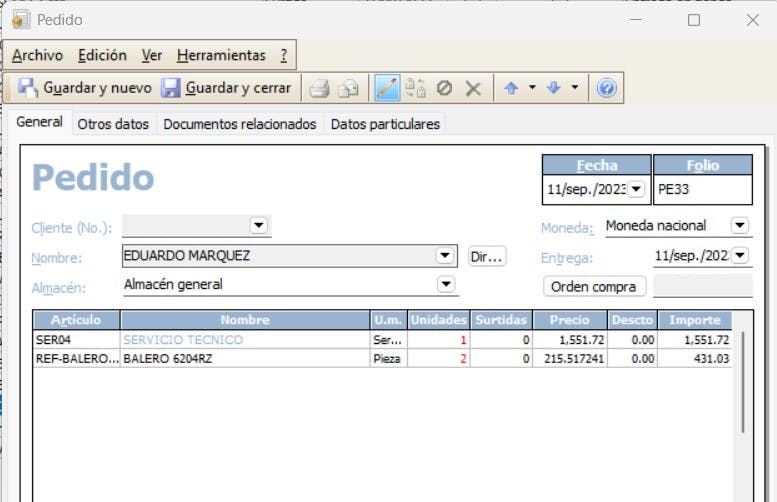Image resolution: width=777 pixels, height=502 pixels.
Task: Switch to the Otros datos tab
Action: [x=113, y=124]
